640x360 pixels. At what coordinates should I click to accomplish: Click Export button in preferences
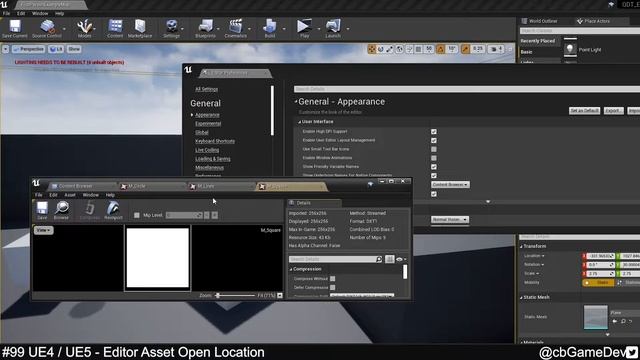point(613,111)
